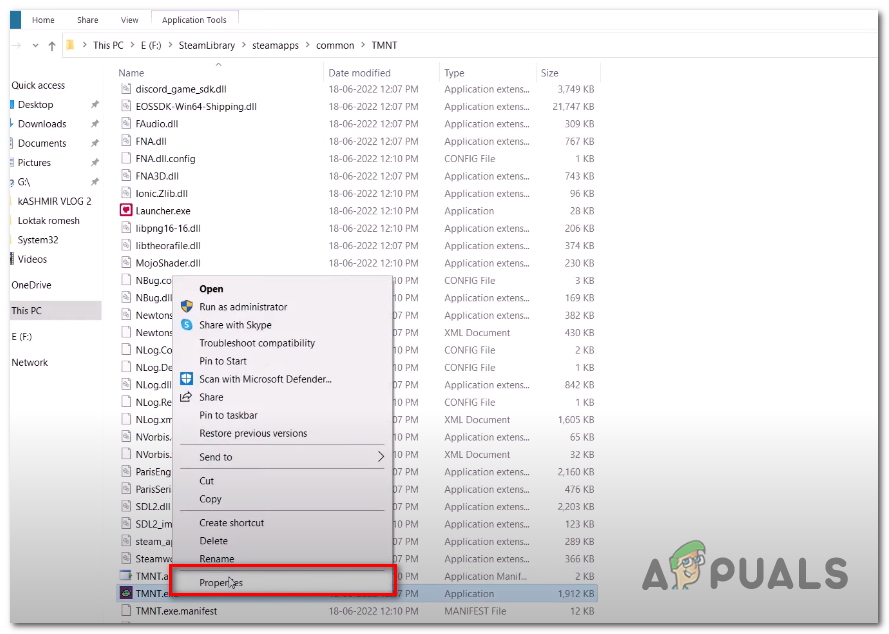Open Network in navigation pane
The image size is (889, 634).
tap(29, 362)
